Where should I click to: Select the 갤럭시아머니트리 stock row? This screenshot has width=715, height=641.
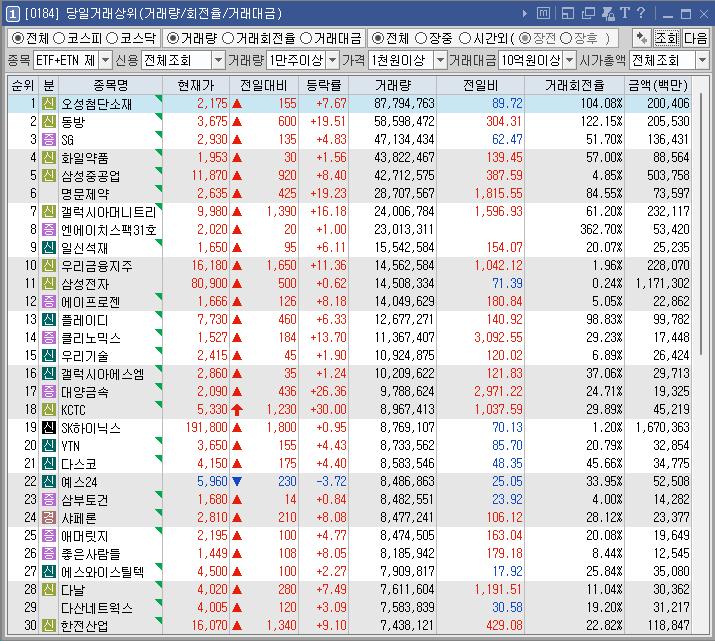point(349,212)
